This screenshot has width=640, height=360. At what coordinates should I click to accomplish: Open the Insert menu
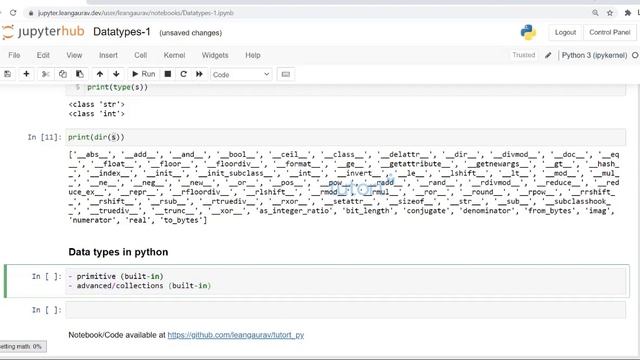click(x=108, y=55)
